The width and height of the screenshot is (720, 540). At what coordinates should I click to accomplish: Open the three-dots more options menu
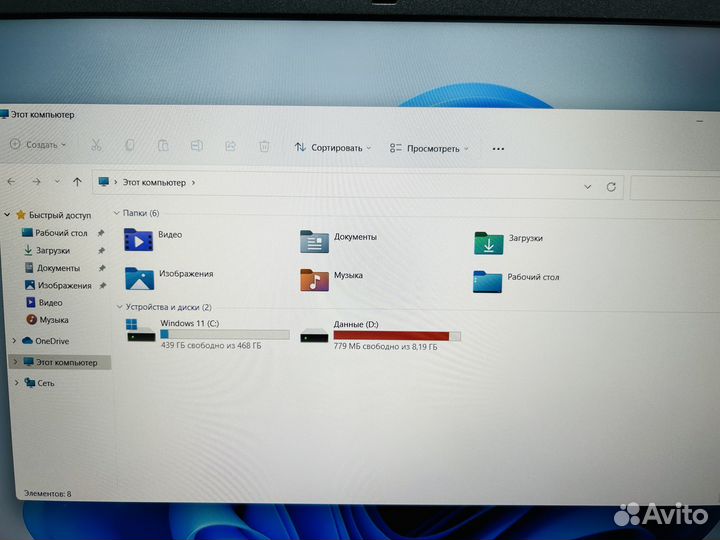(x=498, y=149)
